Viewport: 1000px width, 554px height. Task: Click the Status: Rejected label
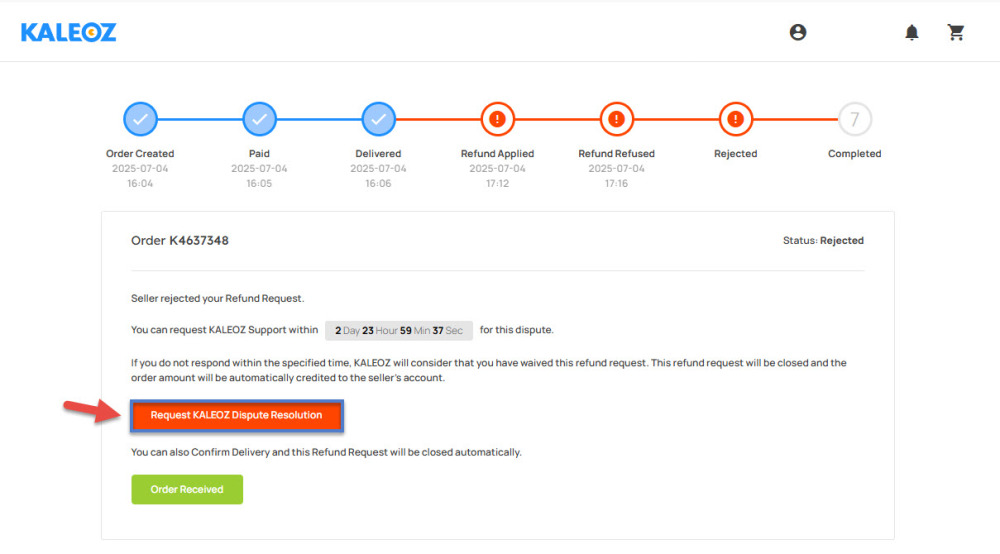[x=823, y=240]
